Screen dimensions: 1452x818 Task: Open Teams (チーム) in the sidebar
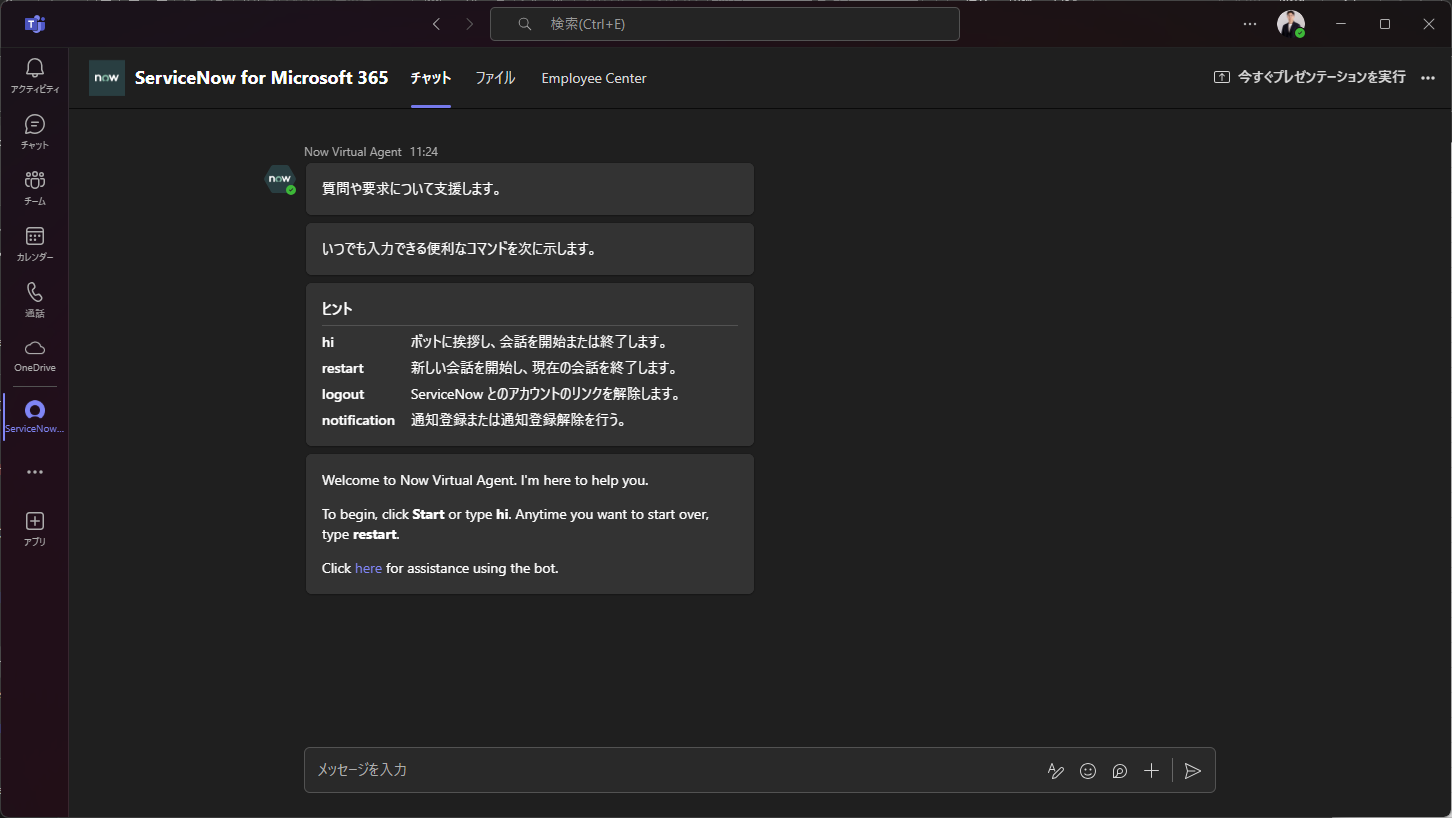[x=35, y=188]
